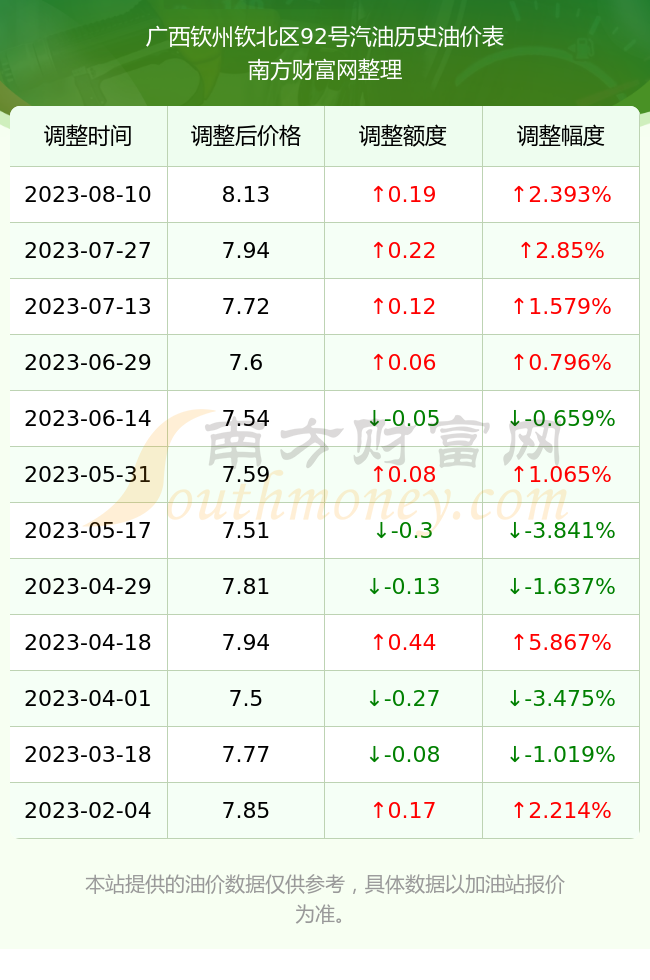Click the ↑5.867% percentage cell
The width and height of the screenshot is (650, 980).
(561, 642)
